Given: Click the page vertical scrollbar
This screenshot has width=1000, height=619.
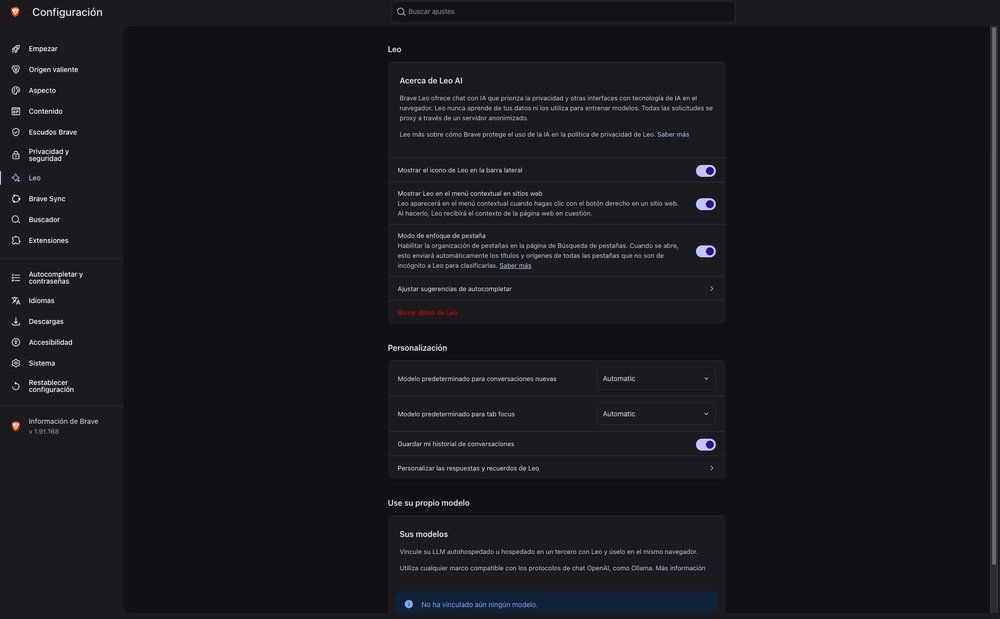Looking at the screenshot, I should [x=994, y=295].
